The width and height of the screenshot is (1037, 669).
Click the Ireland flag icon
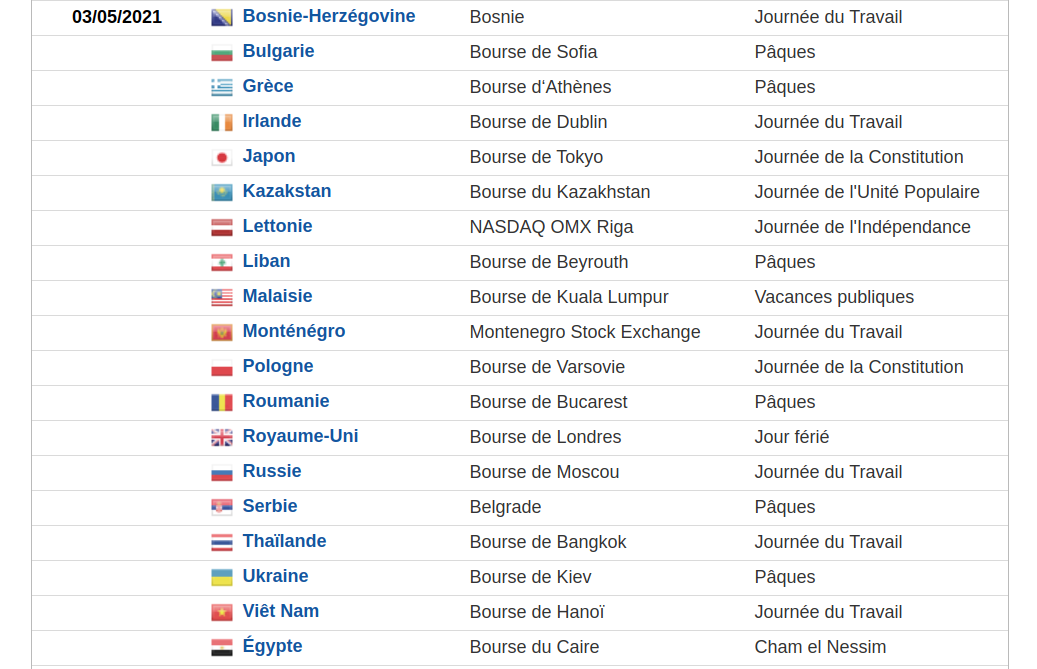coord(221,123)
